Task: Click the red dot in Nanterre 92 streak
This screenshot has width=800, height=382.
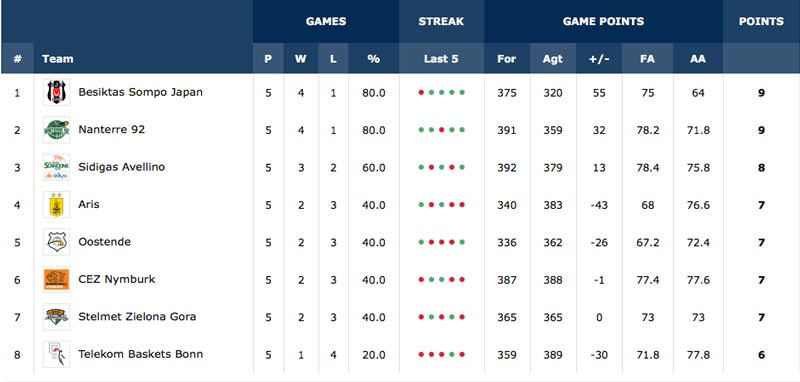Action: (441, 130)
